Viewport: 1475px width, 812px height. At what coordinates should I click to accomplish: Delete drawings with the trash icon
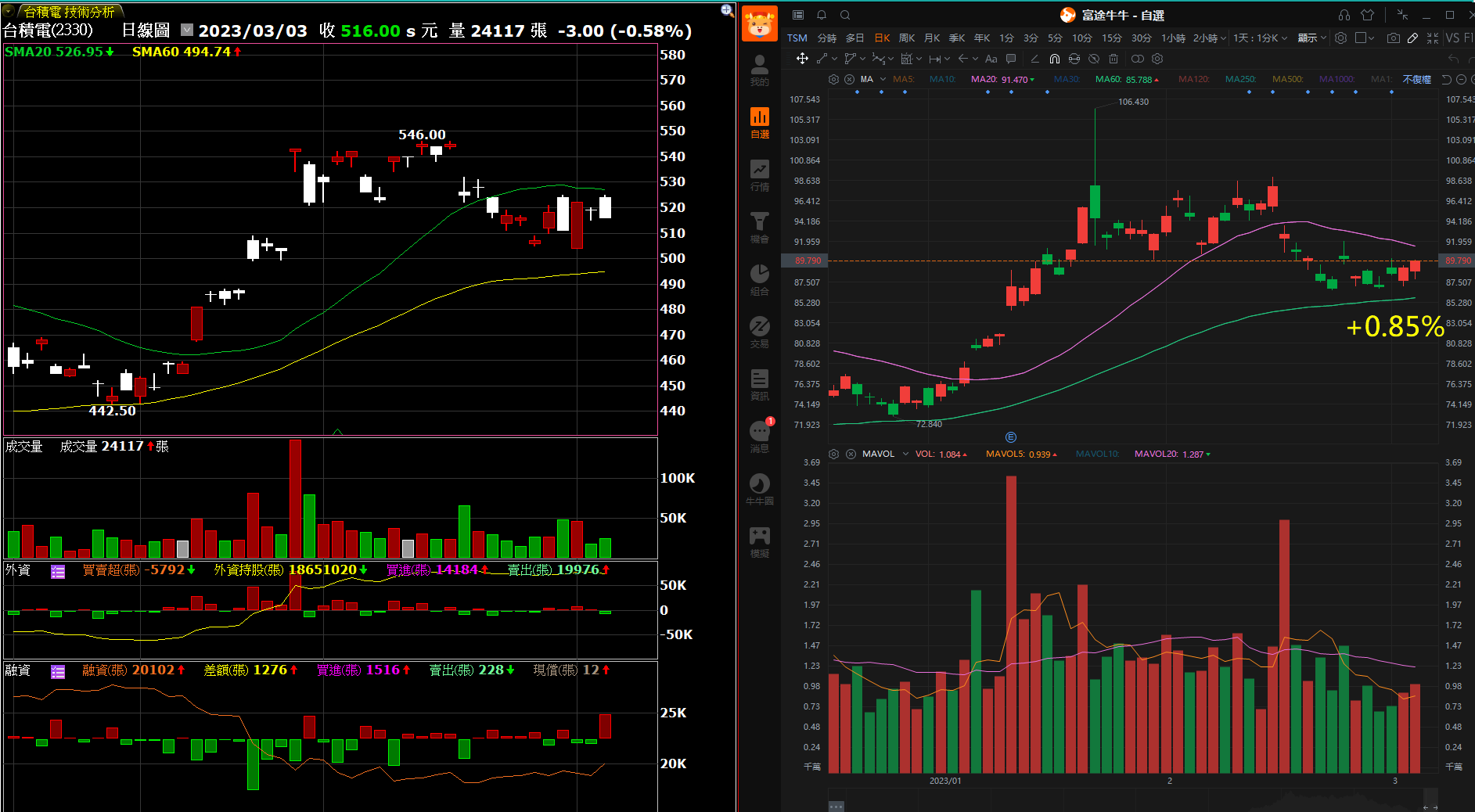tap(1113, 59)
